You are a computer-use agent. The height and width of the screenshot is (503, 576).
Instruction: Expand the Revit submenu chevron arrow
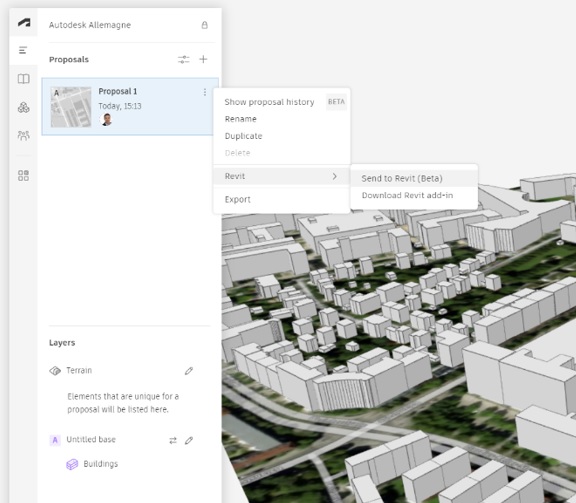click(x=334, y=176)
